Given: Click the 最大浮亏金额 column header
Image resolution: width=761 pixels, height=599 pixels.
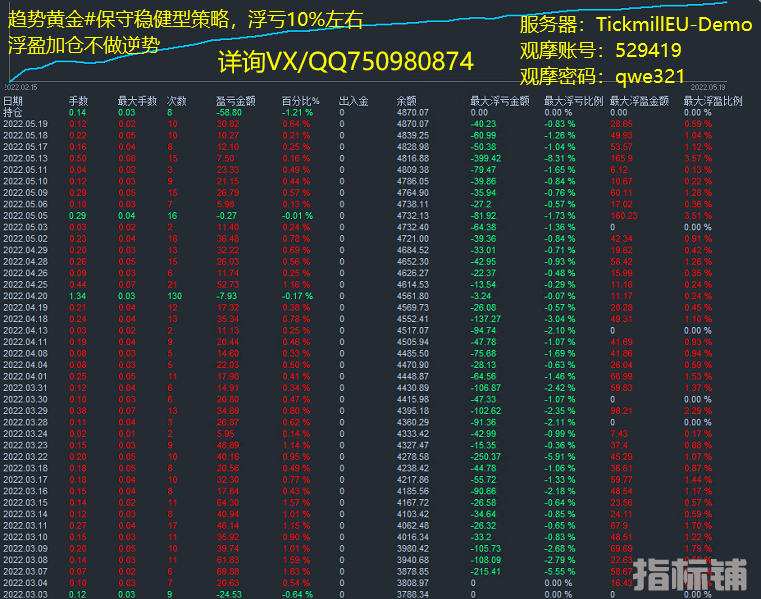Looking at the screenshot, I should pyautogui.click(x=500, y=101).
